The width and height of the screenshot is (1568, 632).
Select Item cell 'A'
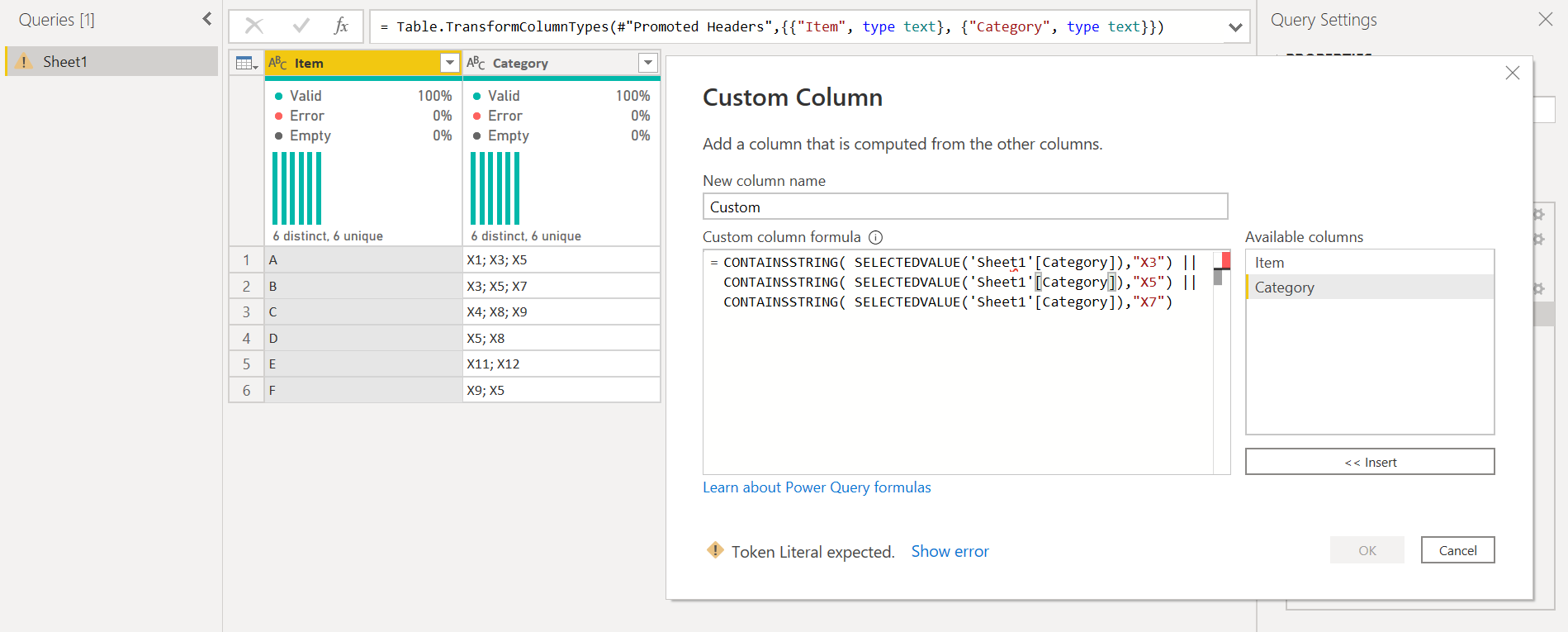pyautogui.click(x=363, y=260)
